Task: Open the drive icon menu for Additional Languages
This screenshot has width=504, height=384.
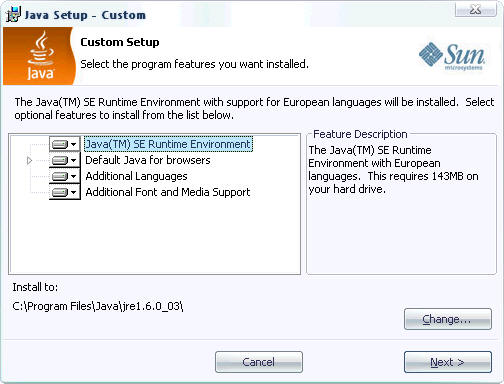Action: 65,176
